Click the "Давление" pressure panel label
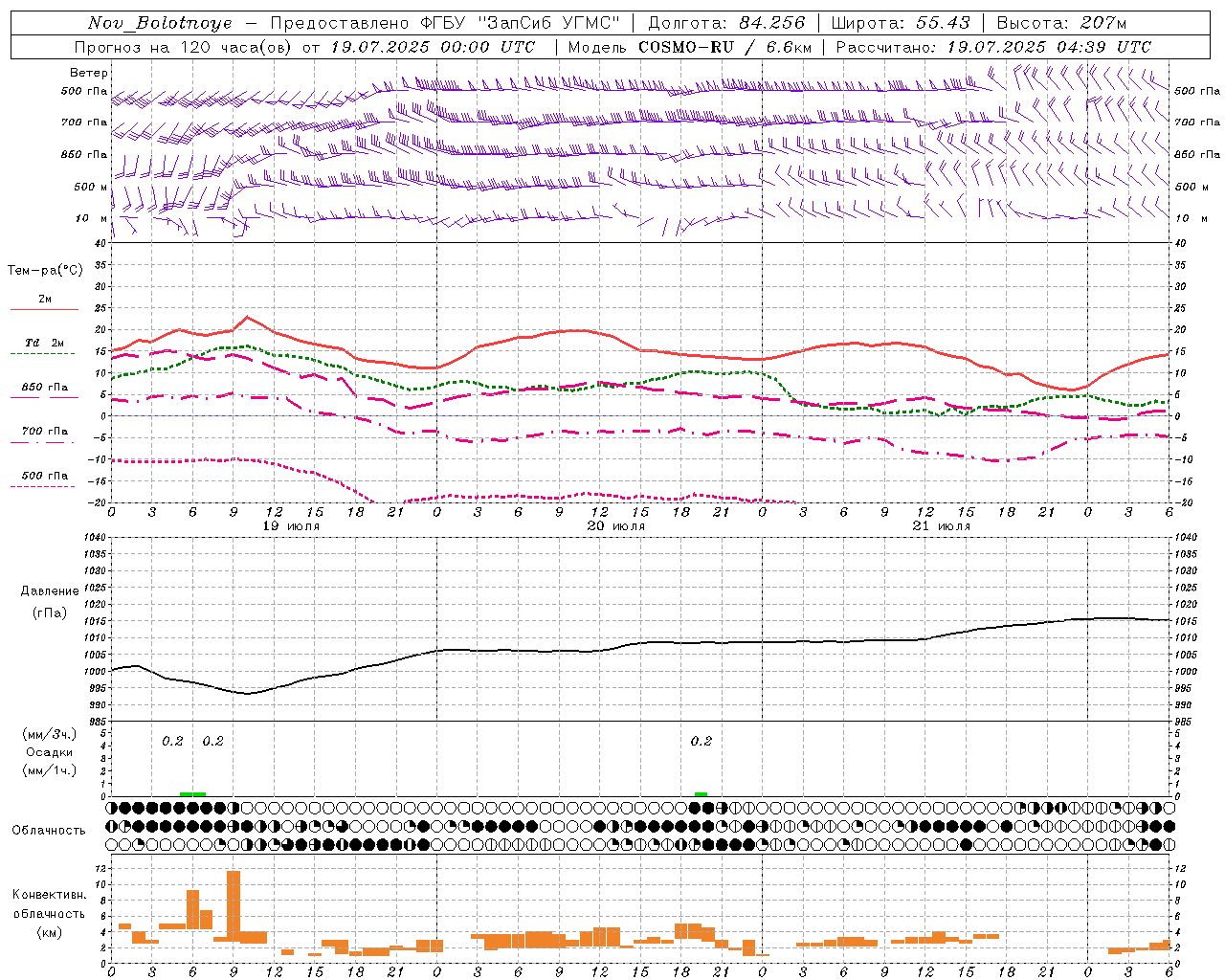 pyautogui.click(x=49, y=591)
